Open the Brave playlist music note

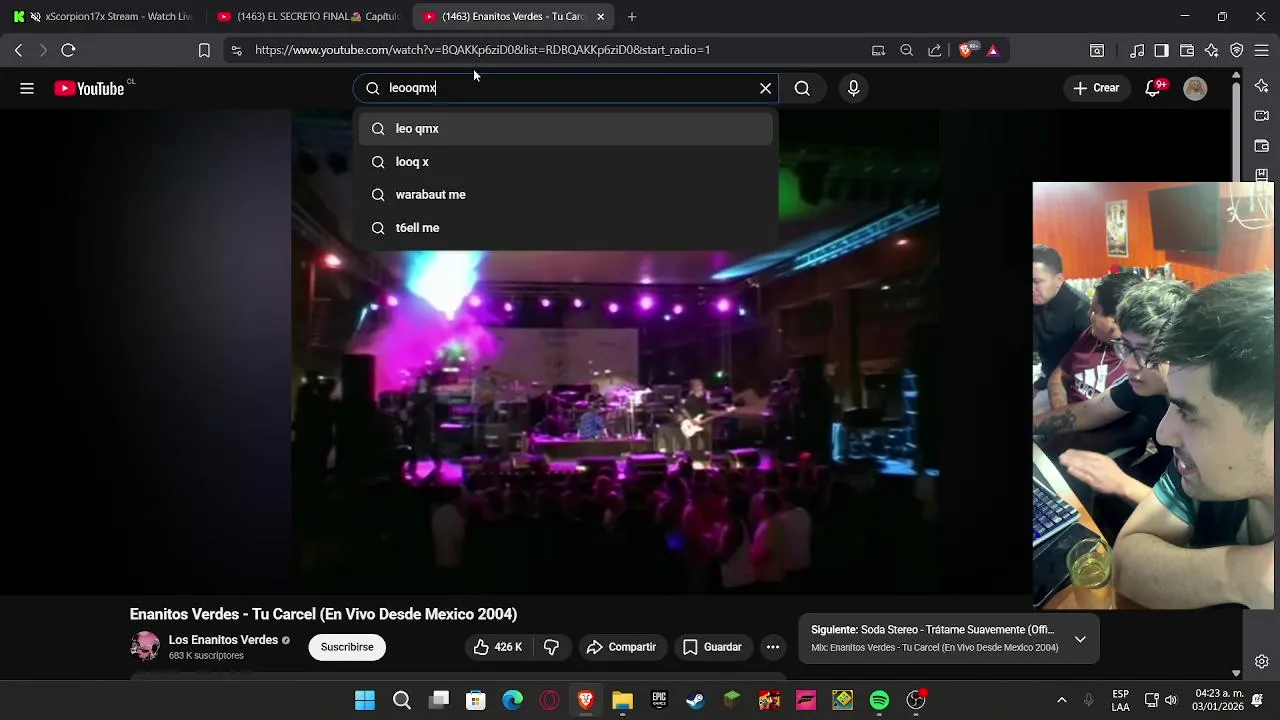[x=1137, y=50]
